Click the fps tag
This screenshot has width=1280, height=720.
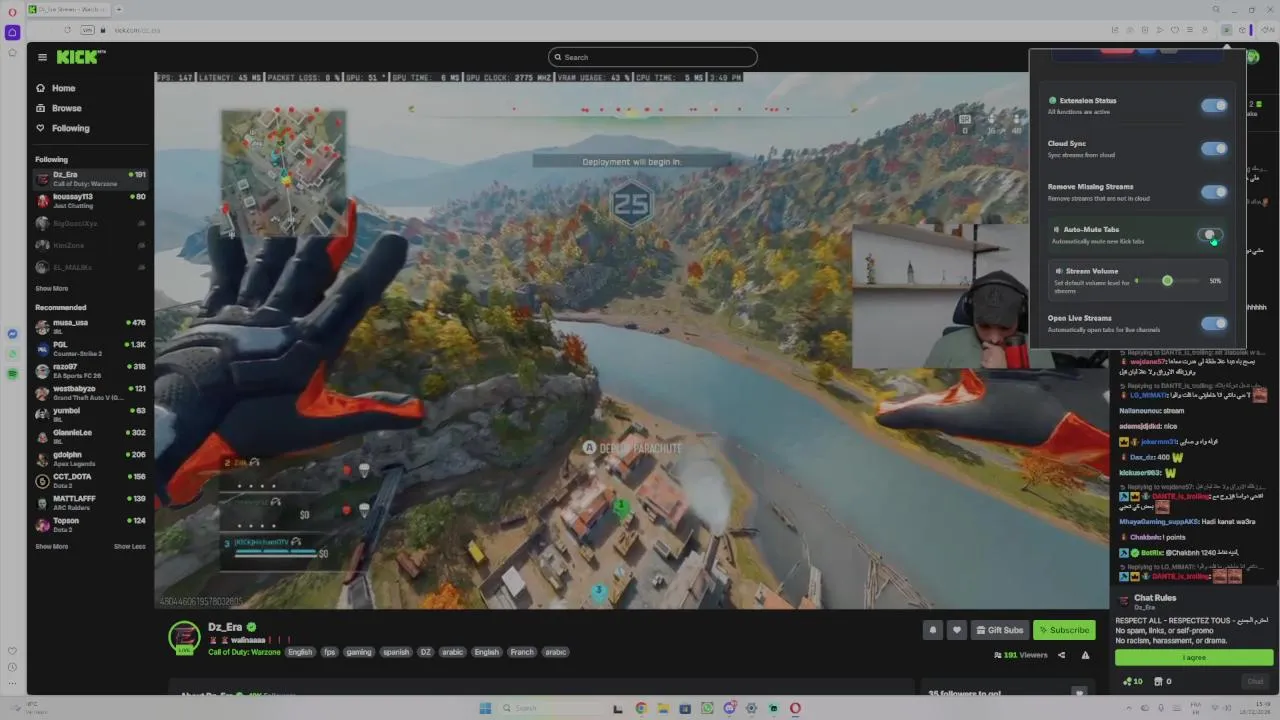(x=330, y=652)
